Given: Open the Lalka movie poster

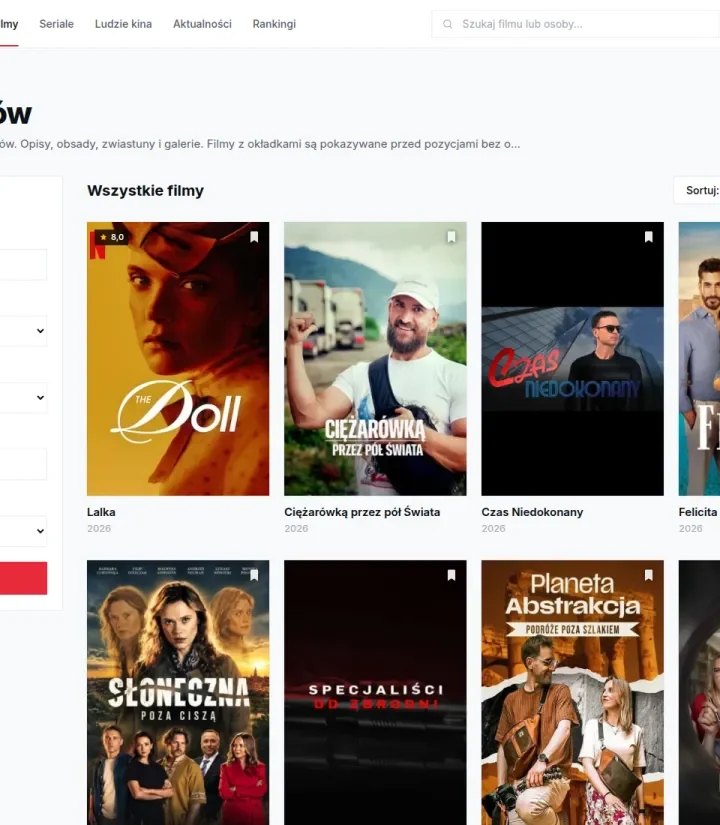Looking at the screenshot, I should pos(178,359).
